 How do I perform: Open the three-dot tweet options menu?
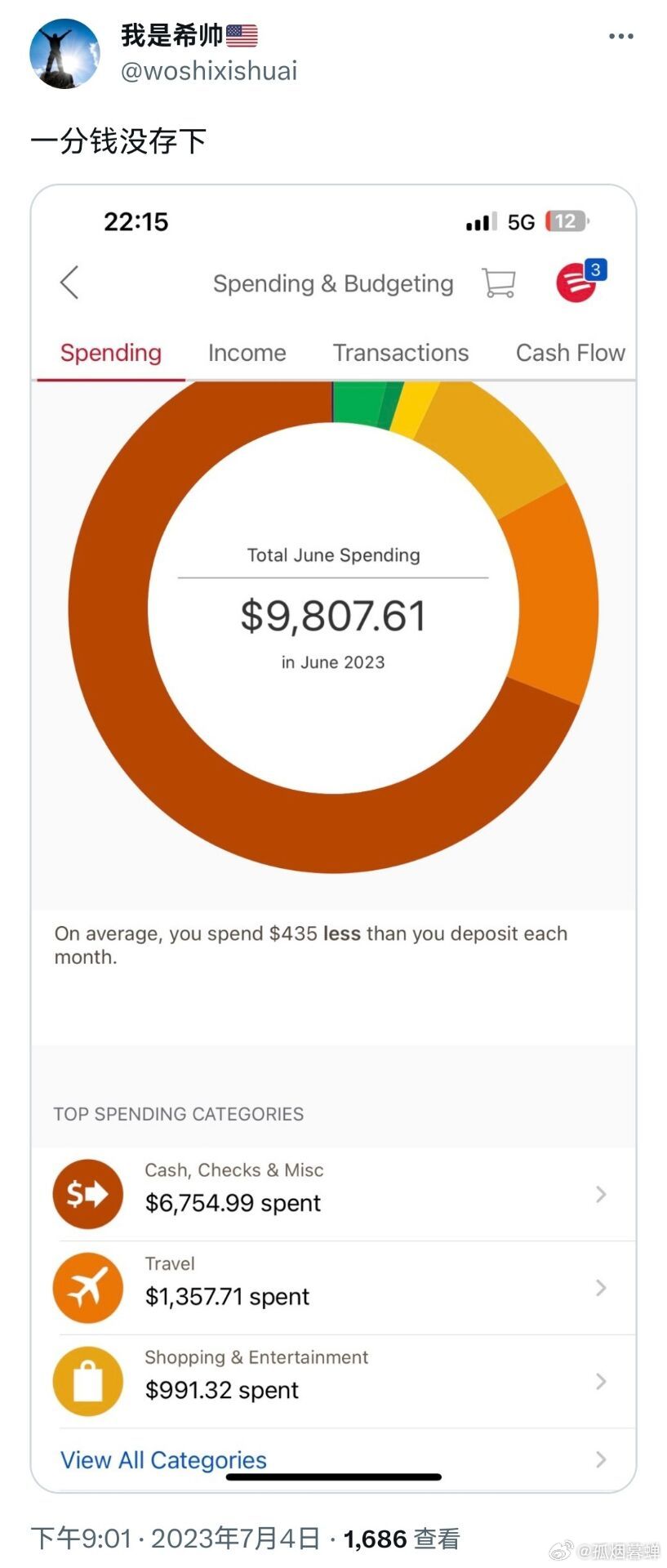[620, 37]
